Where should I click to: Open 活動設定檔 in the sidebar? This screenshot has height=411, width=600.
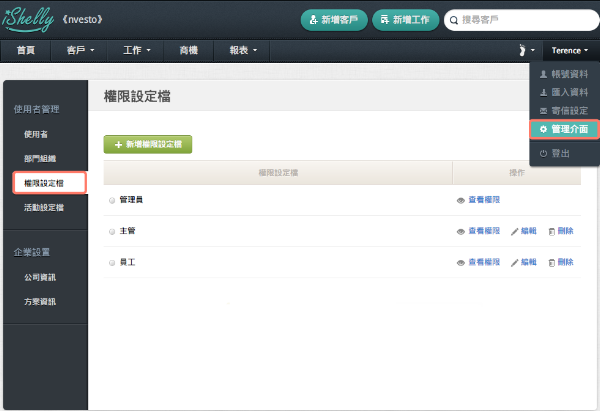[x=44, y=207]
